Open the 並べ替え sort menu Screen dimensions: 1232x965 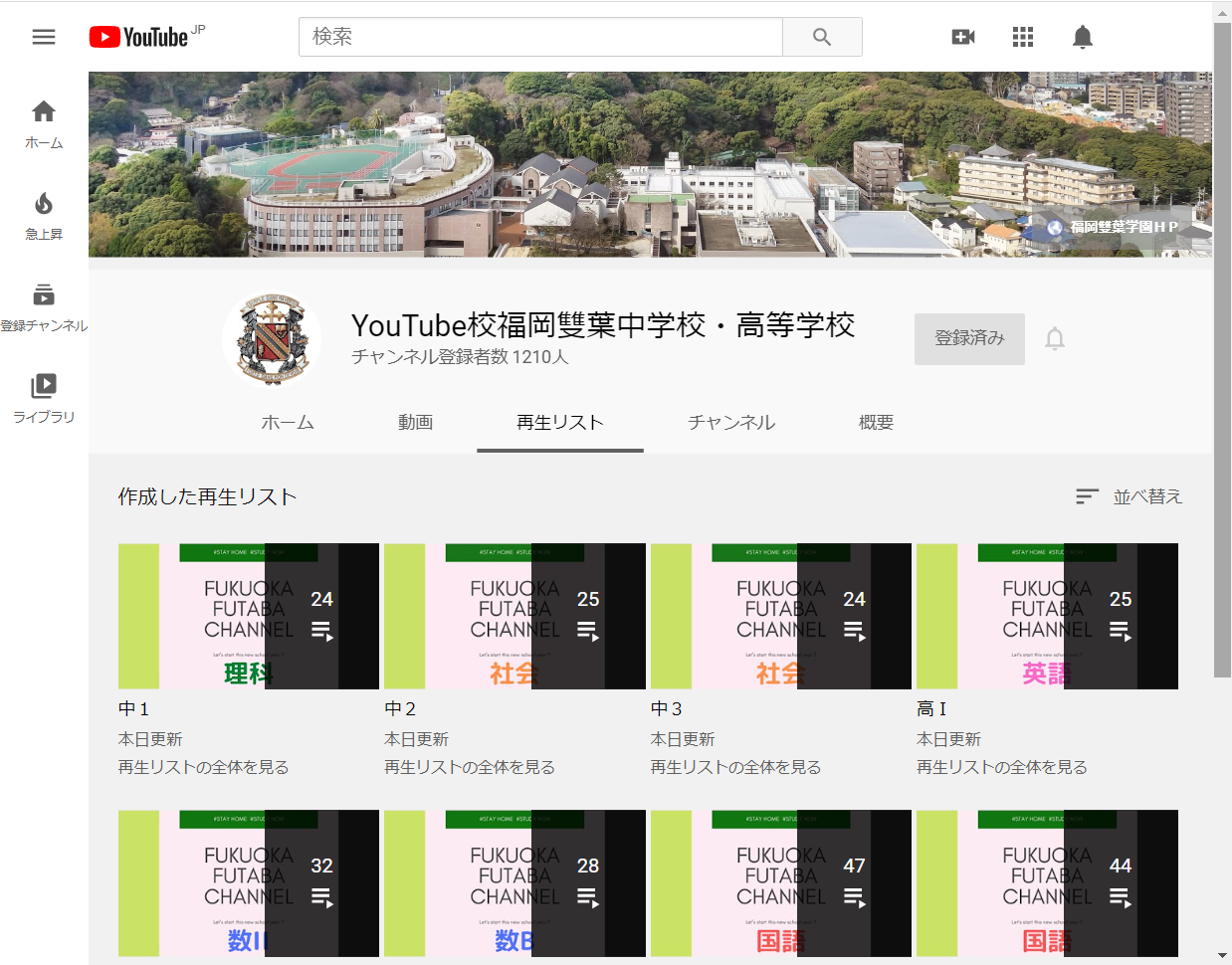[x=1129, y=496]
